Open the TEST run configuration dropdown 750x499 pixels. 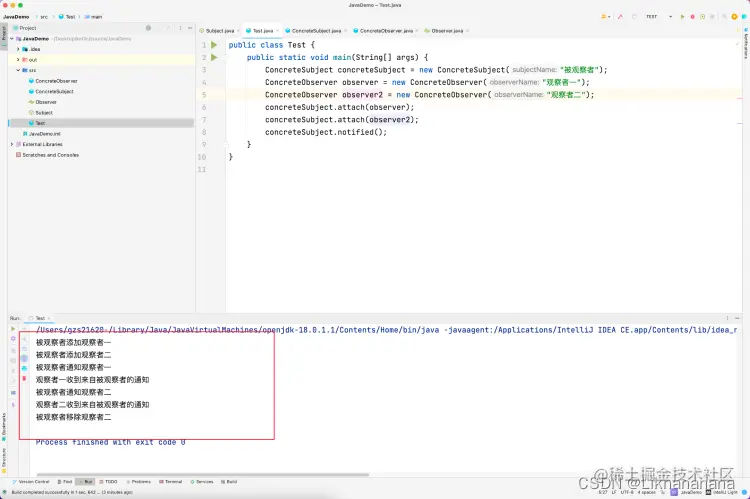pos(659,17)
